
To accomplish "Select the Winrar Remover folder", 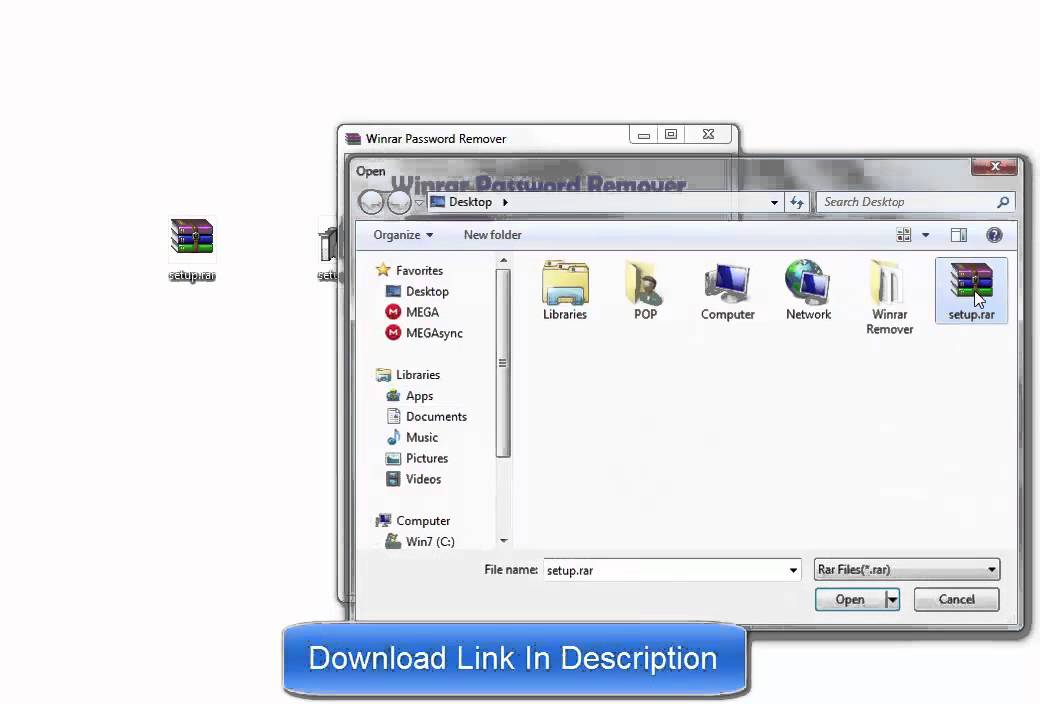I will 889,297.
